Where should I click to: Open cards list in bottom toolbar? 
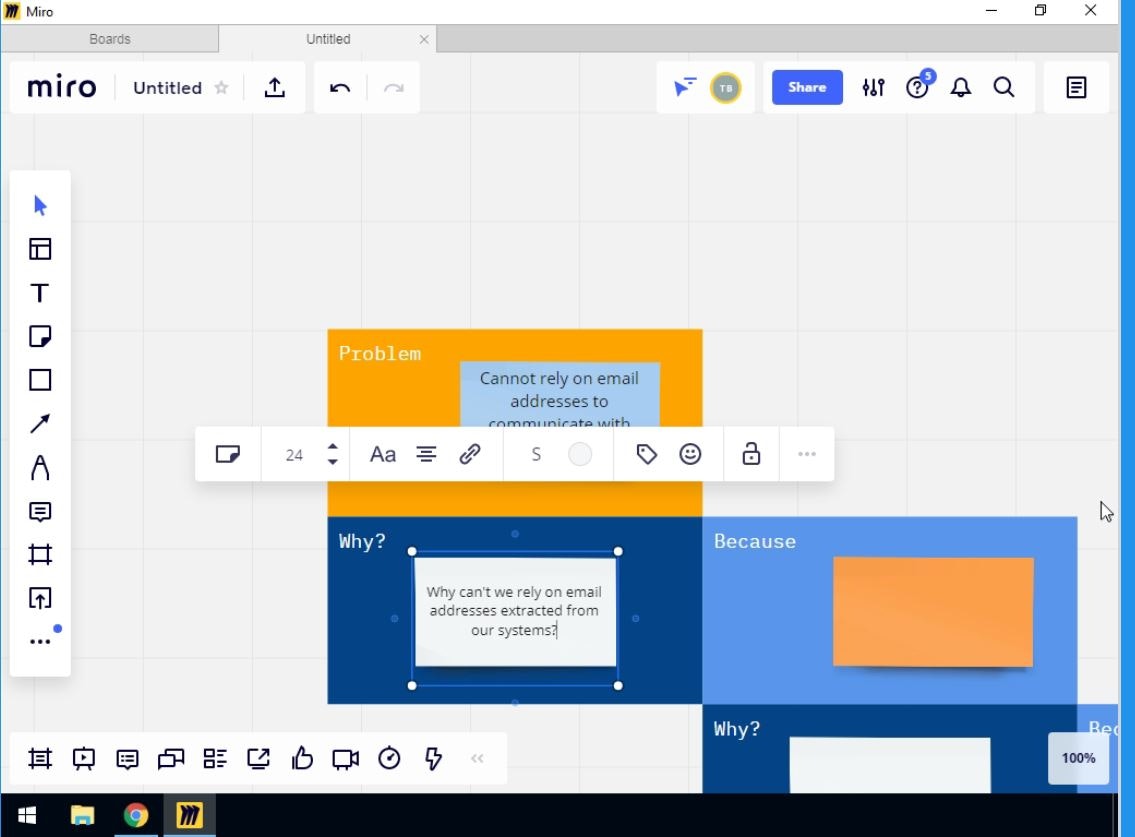pos(215,759)
